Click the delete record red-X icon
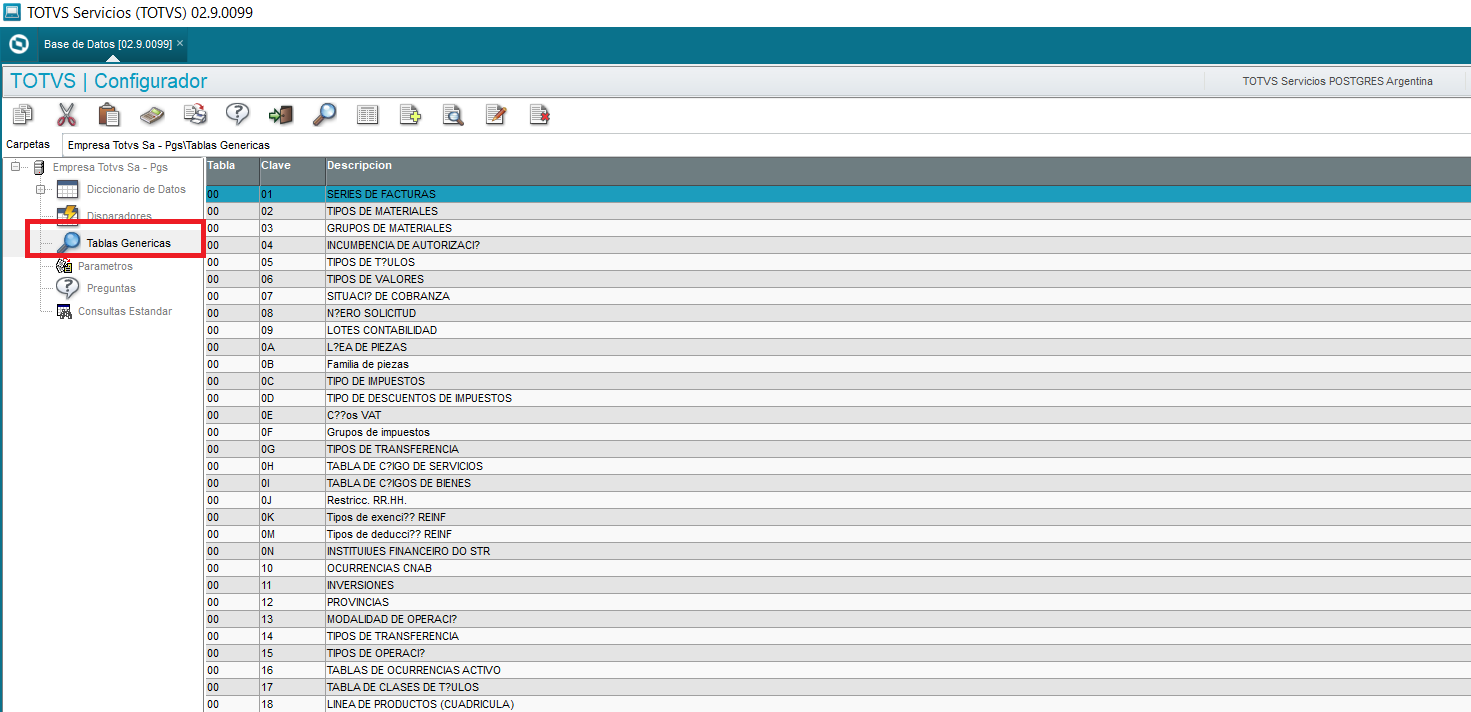This screenshot has width=1471, height=712. click(540, 115)
